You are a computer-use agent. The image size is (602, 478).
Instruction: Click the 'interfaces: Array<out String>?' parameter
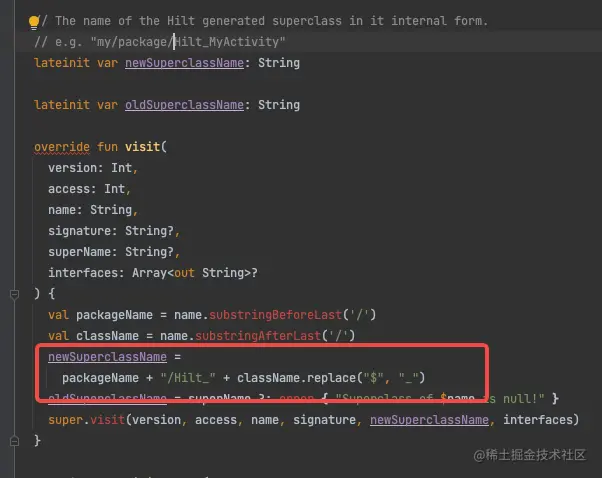[153, 273]
